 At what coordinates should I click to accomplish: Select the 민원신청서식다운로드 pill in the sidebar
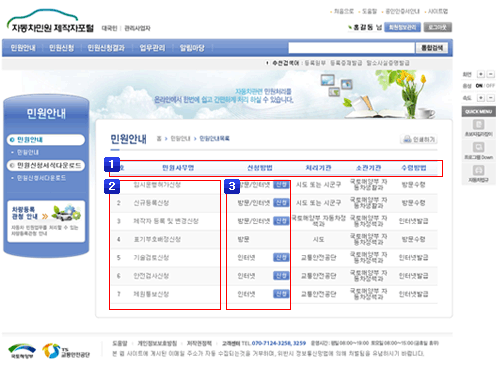[x=46, y=165]
